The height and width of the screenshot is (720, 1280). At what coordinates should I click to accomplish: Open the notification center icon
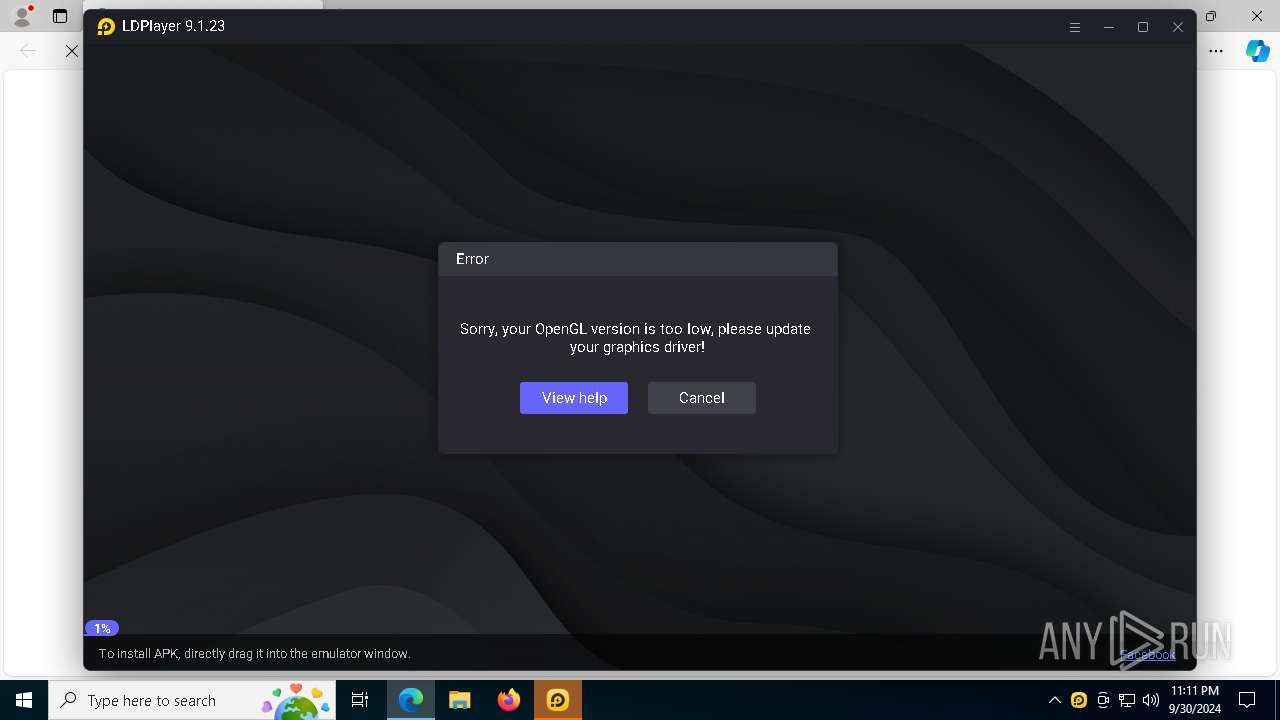1247,700
